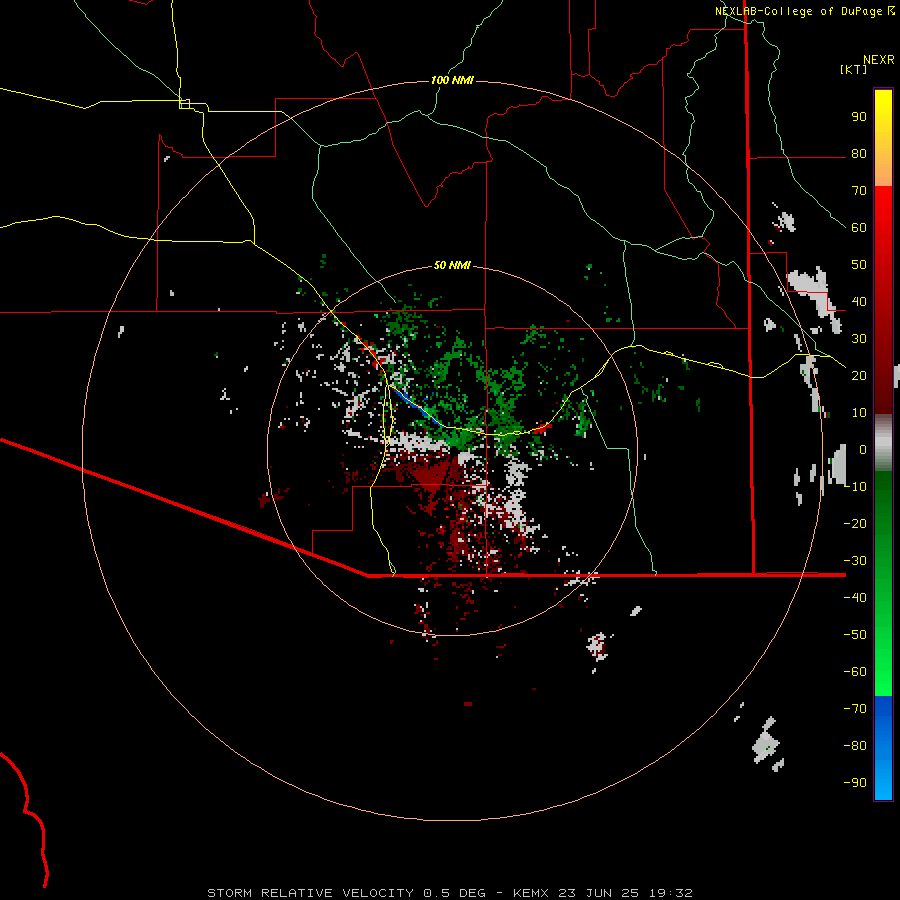Click the NEXR label above the scale
Viewport: 900px width, 900px height.
coord(879,60)
